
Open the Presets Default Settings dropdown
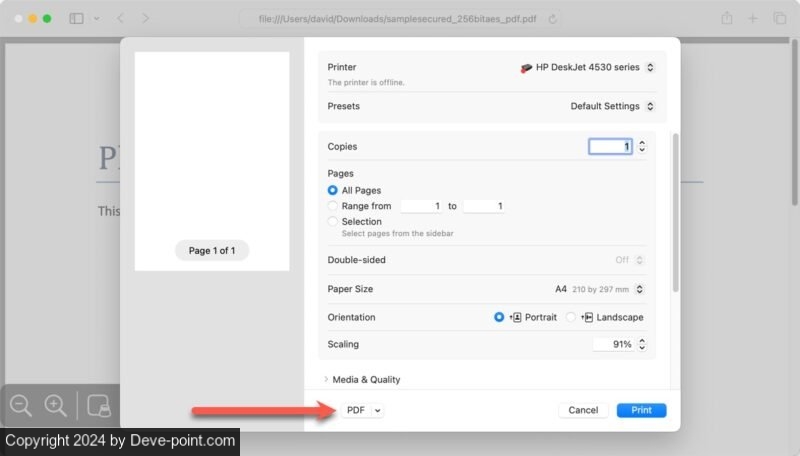[612, 106]
